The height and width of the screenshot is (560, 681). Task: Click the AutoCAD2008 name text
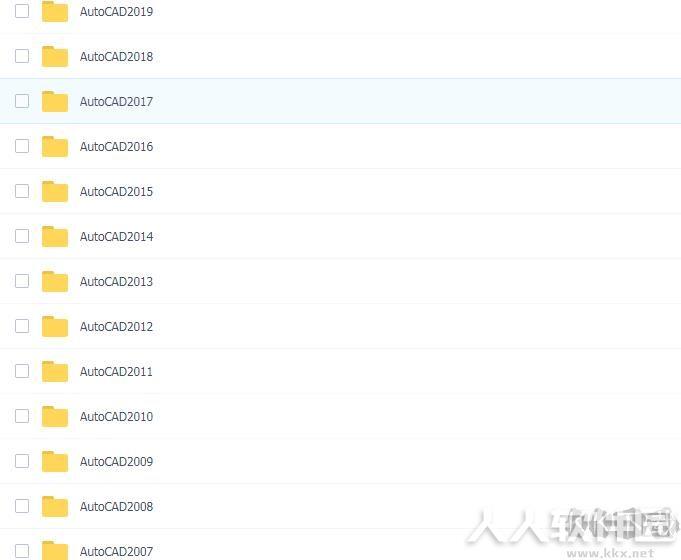(x=116, y=507)
